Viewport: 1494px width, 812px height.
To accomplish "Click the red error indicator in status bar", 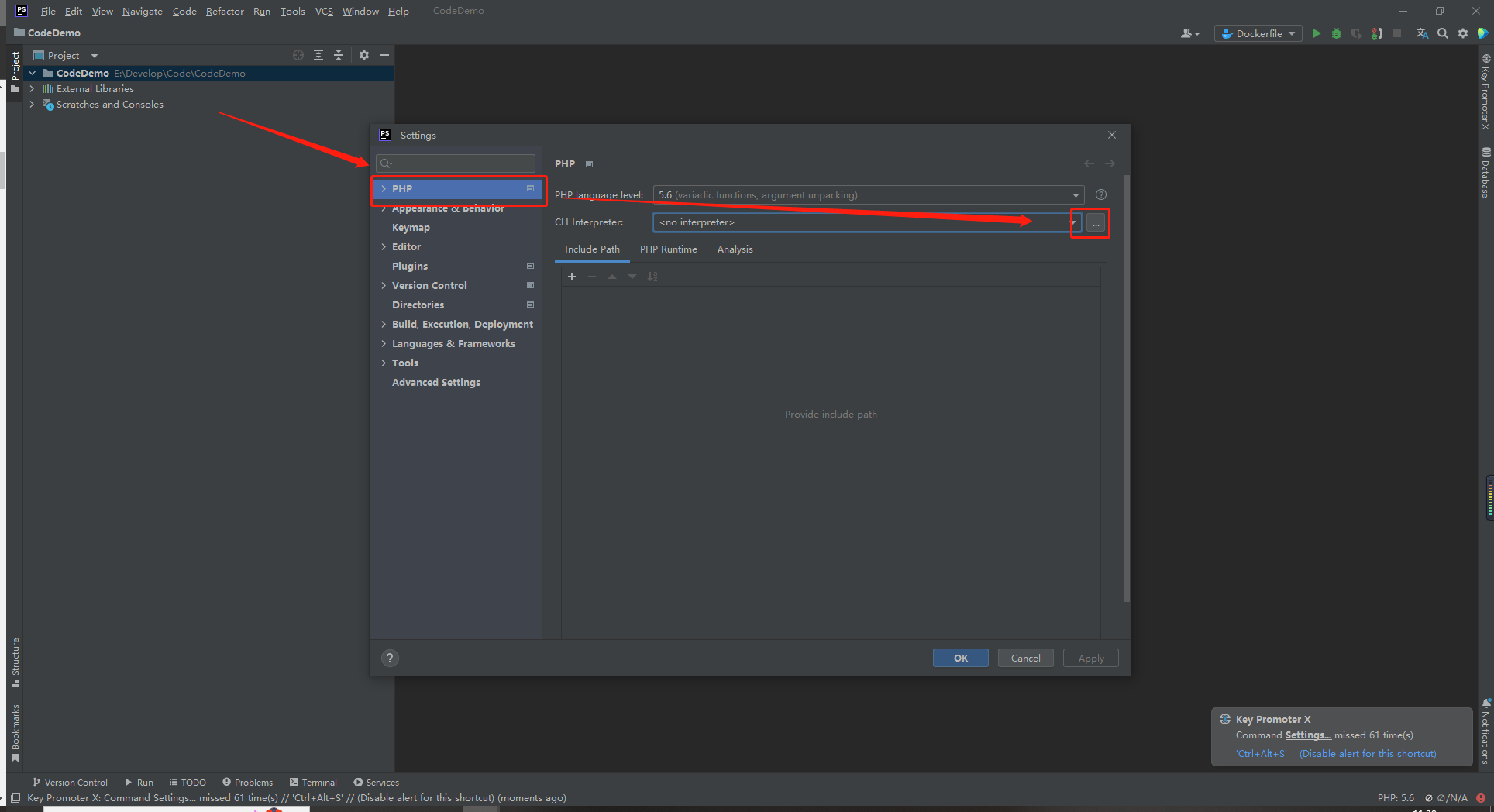I will click(1480, 797).
